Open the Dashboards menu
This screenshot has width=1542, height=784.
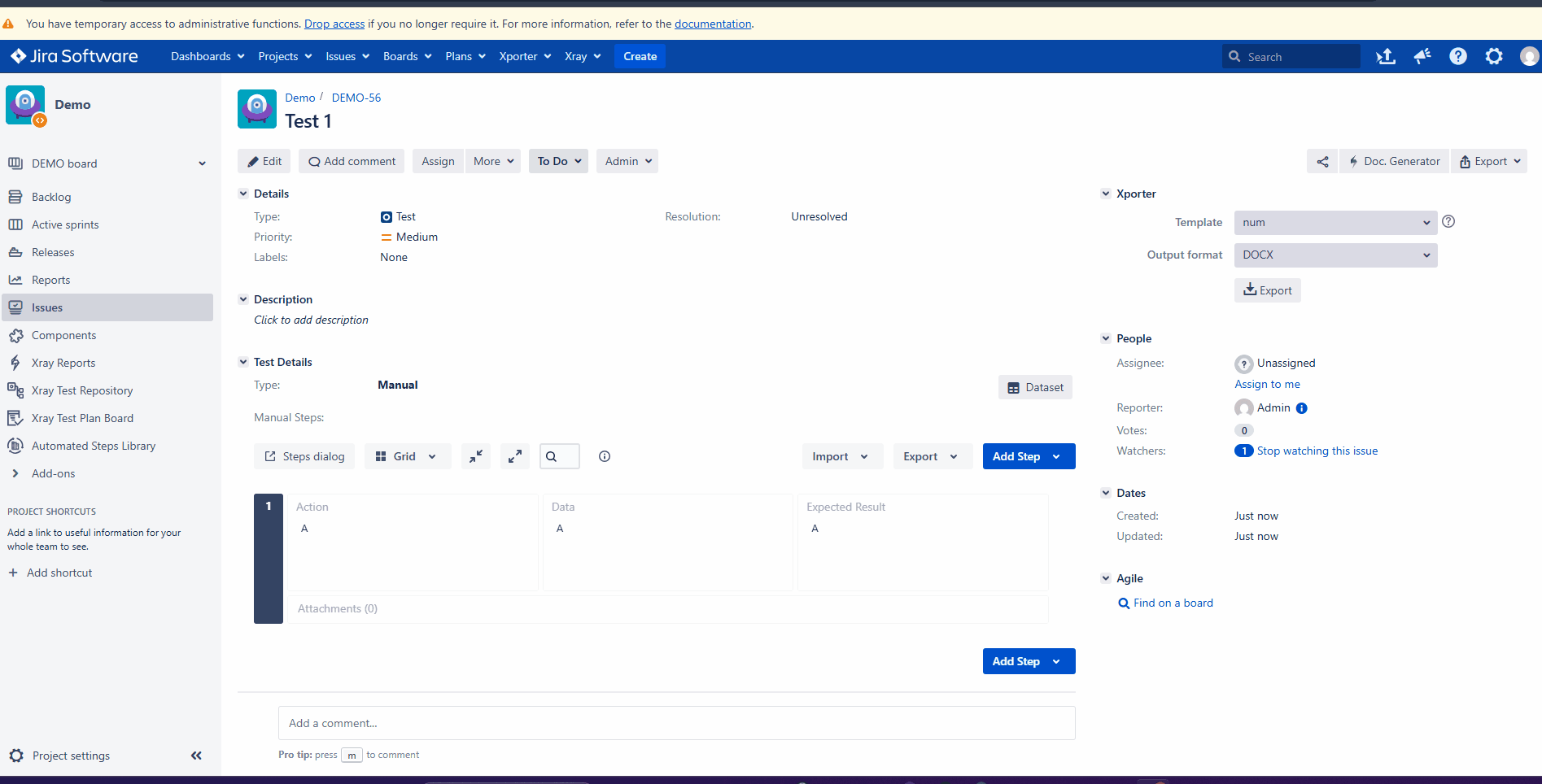tap(207, 56)
